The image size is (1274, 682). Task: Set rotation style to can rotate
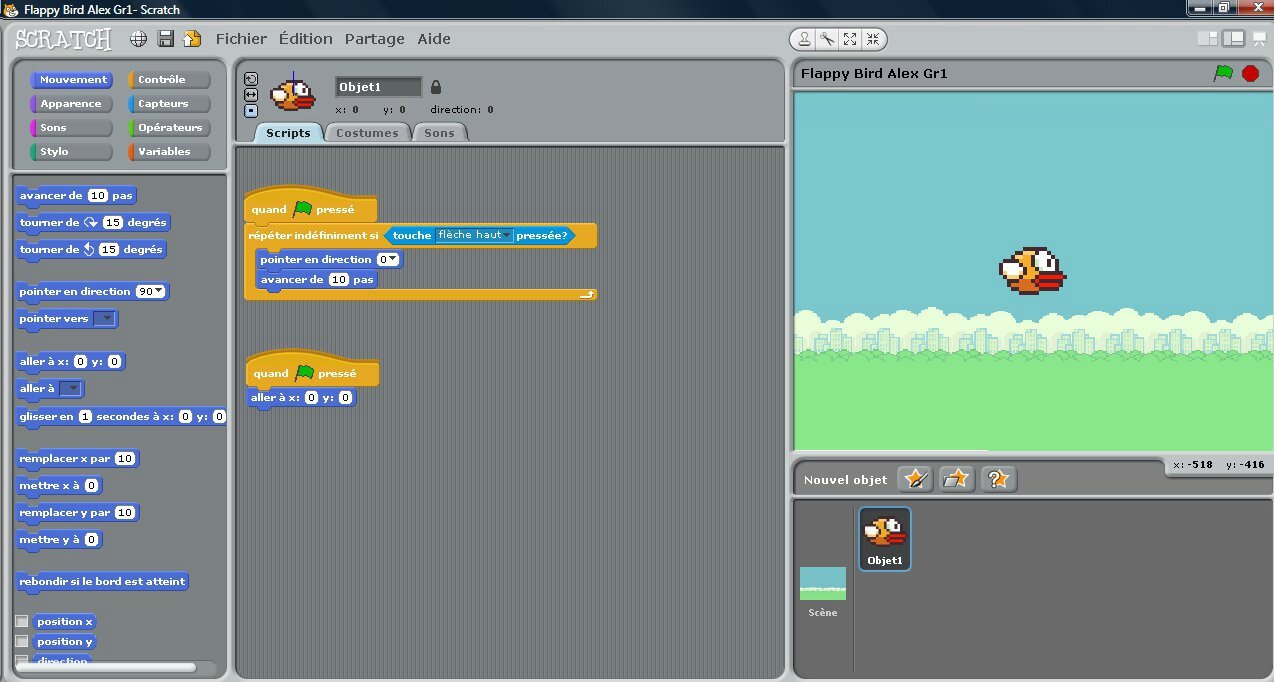[251, 79]
